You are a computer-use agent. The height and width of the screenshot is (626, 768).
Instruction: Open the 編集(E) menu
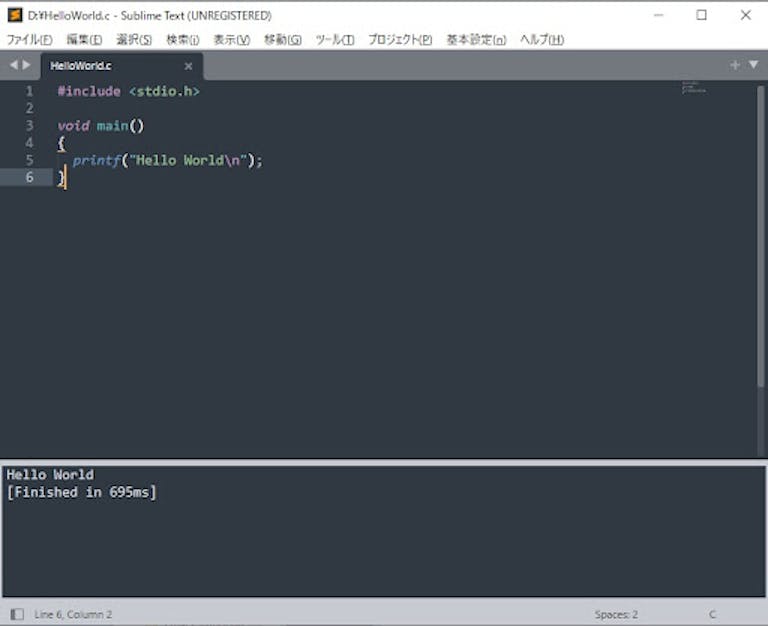tap(84, 39)
